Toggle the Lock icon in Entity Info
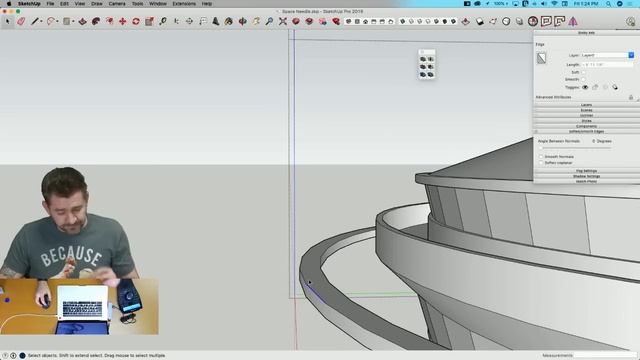Image resolution: width=640 pixels, height=360 pixels. (595, 87)
